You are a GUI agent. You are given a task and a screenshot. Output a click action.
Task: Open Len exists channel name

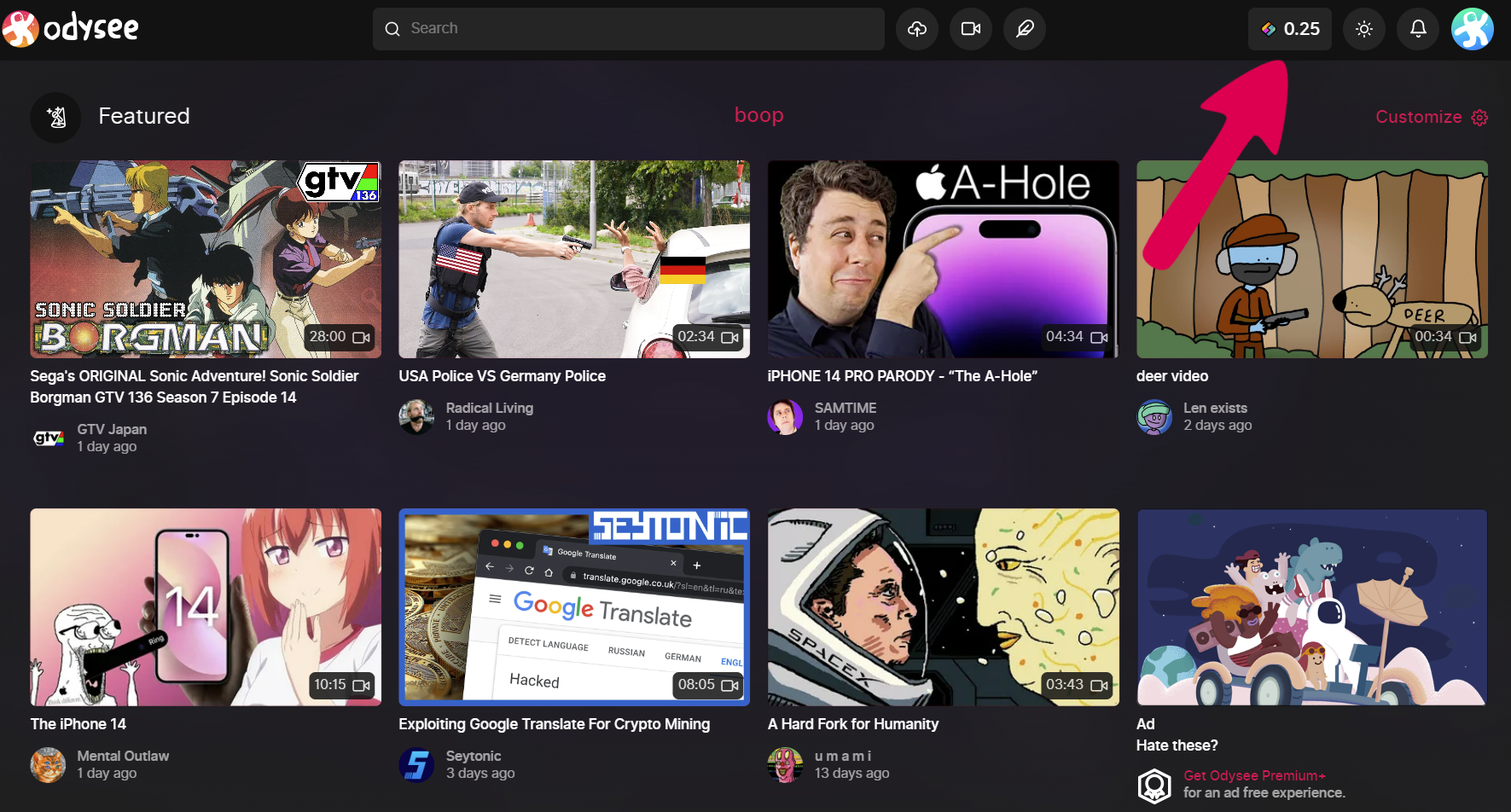tap(1215, 408)
